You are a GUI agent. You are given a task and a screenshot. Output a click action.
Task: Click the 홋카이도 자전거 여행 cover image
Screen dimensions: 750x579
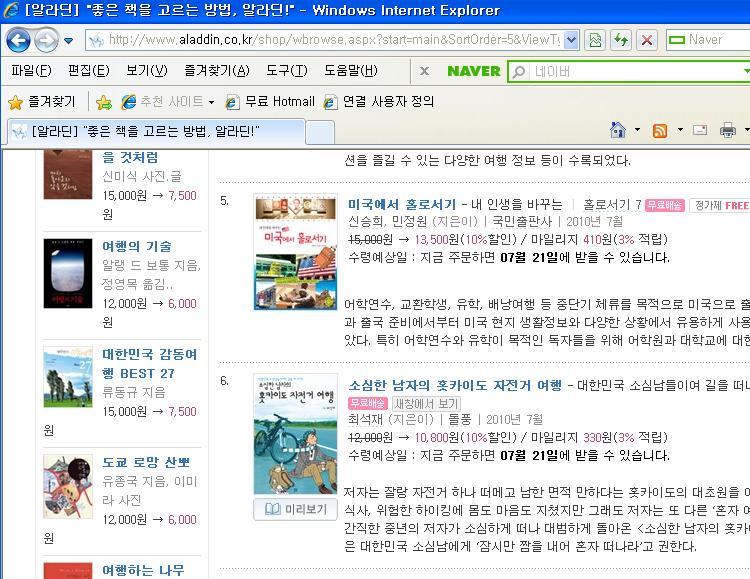point(295,434)
